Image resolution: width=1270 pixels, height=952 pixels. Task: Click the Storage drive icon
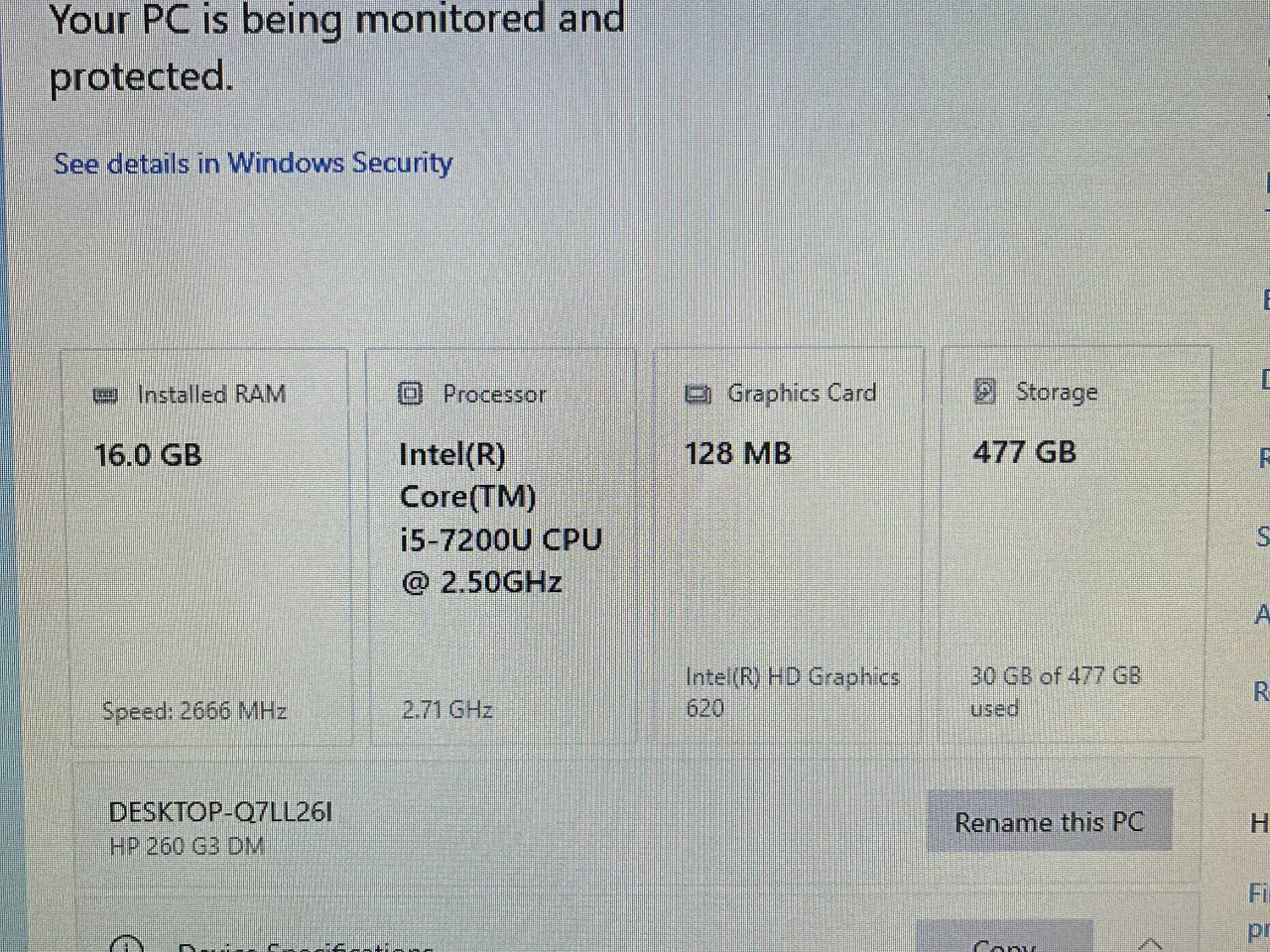(x=984, y=392)
